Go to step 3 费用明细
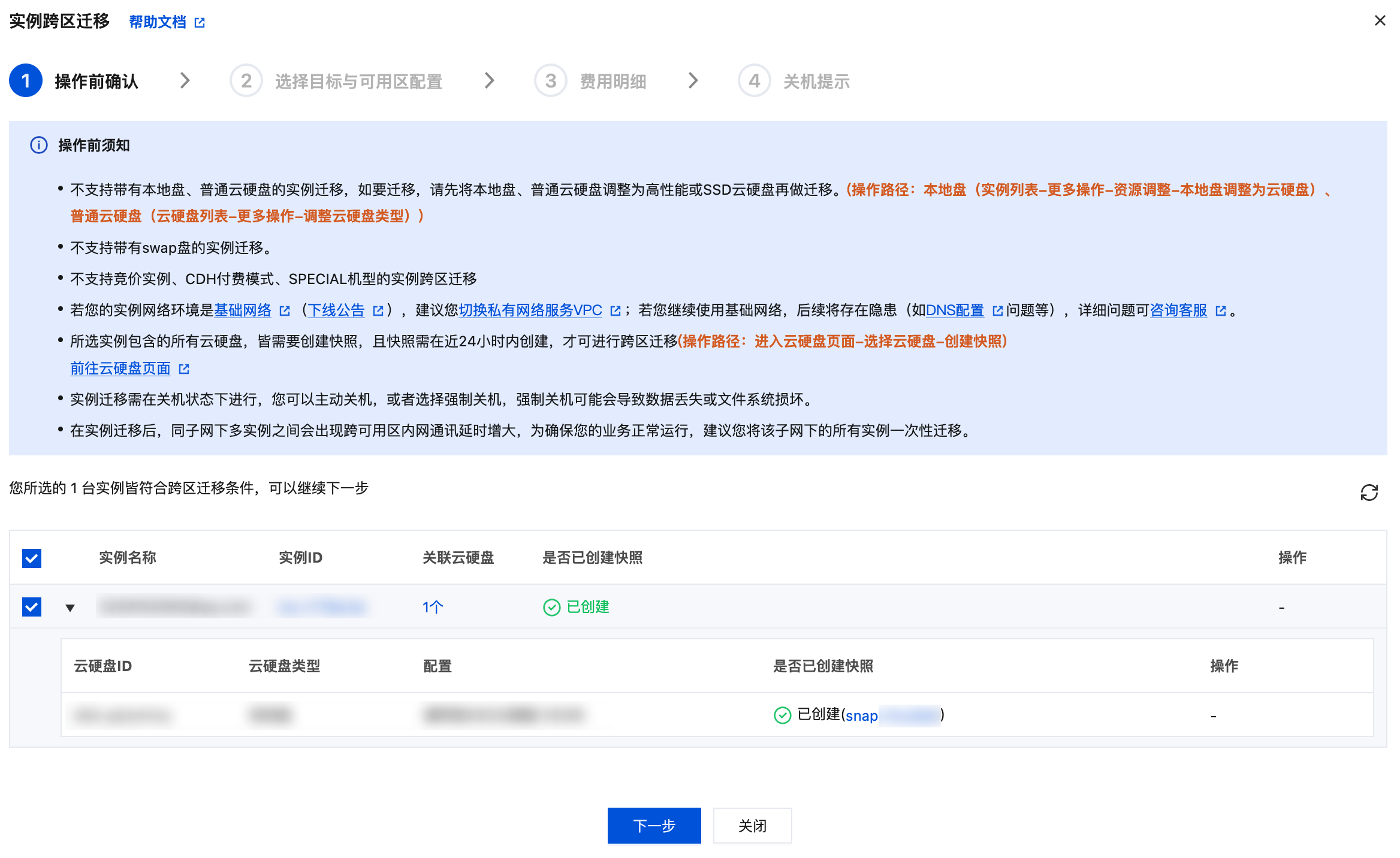Image resolution: width=1400 pixels, height=858 pixels. click(612, 81)
